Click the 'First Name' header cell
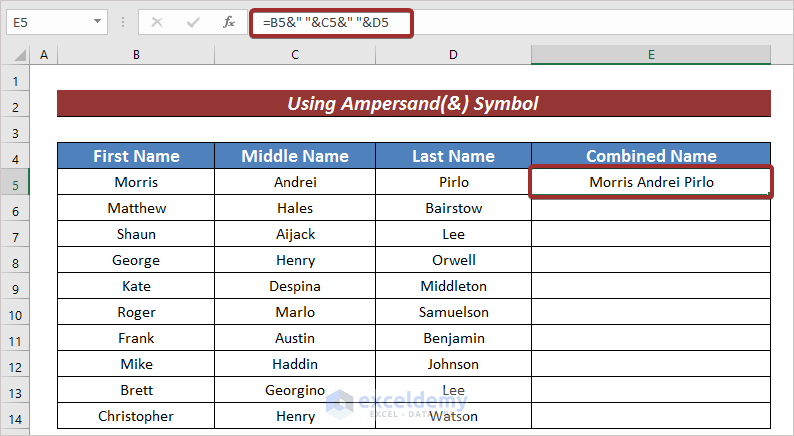Viewport: 794px width, 436px height. pos(136,155)
